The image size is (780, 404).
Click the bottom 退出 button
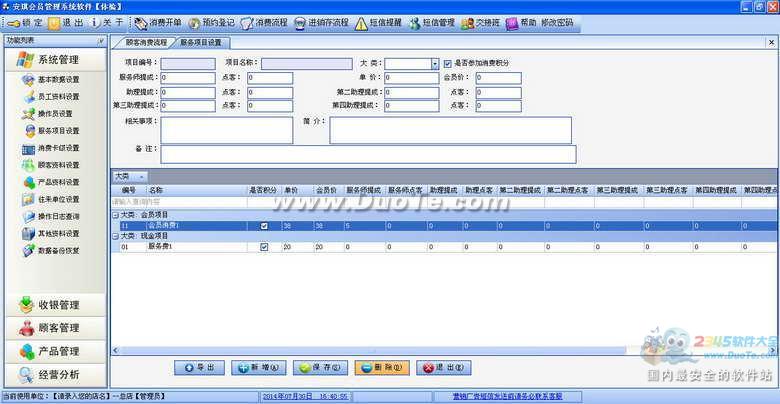pos(444,368)
